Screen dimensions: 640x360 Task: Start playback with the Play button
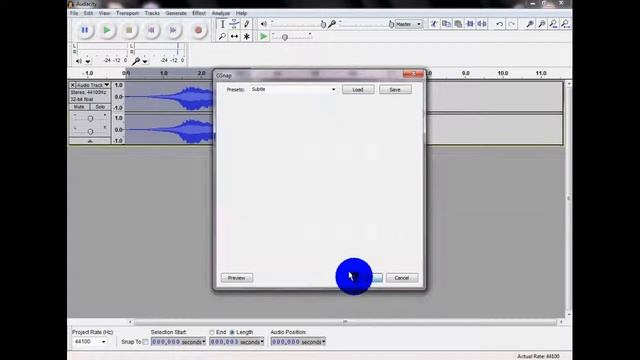click(107, 30)
